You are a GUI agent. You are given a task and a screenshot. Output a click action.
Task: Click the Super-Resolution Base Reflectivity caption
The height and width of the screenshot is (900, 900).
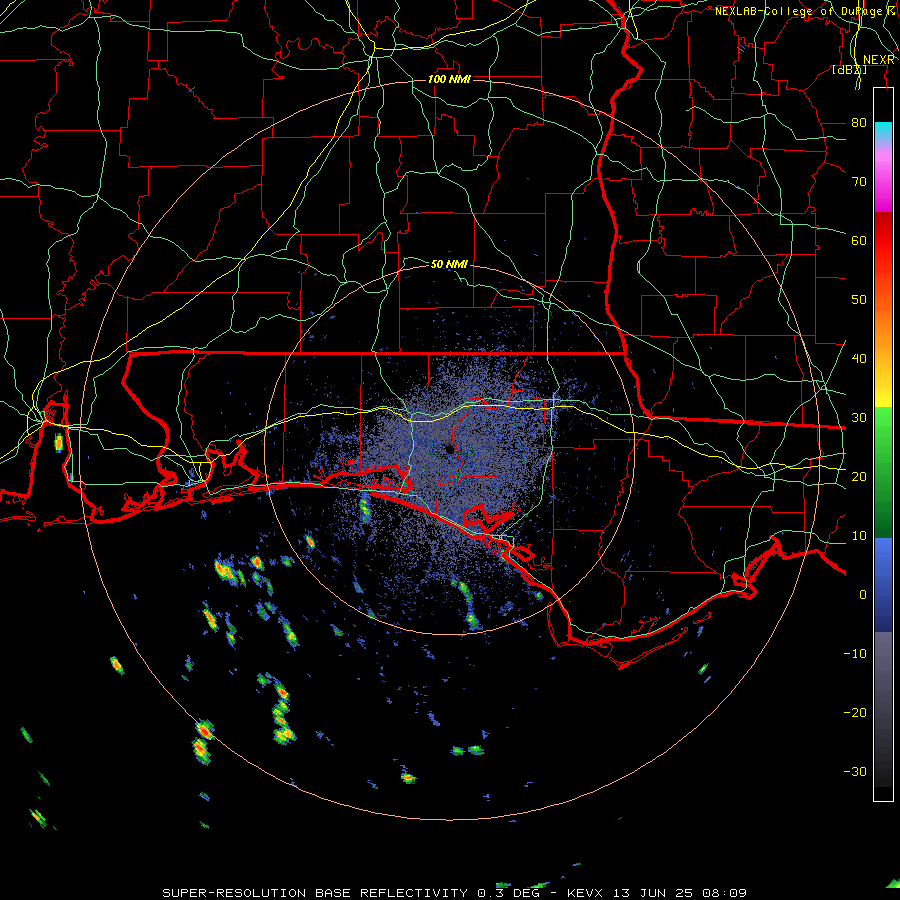[454, 893]
